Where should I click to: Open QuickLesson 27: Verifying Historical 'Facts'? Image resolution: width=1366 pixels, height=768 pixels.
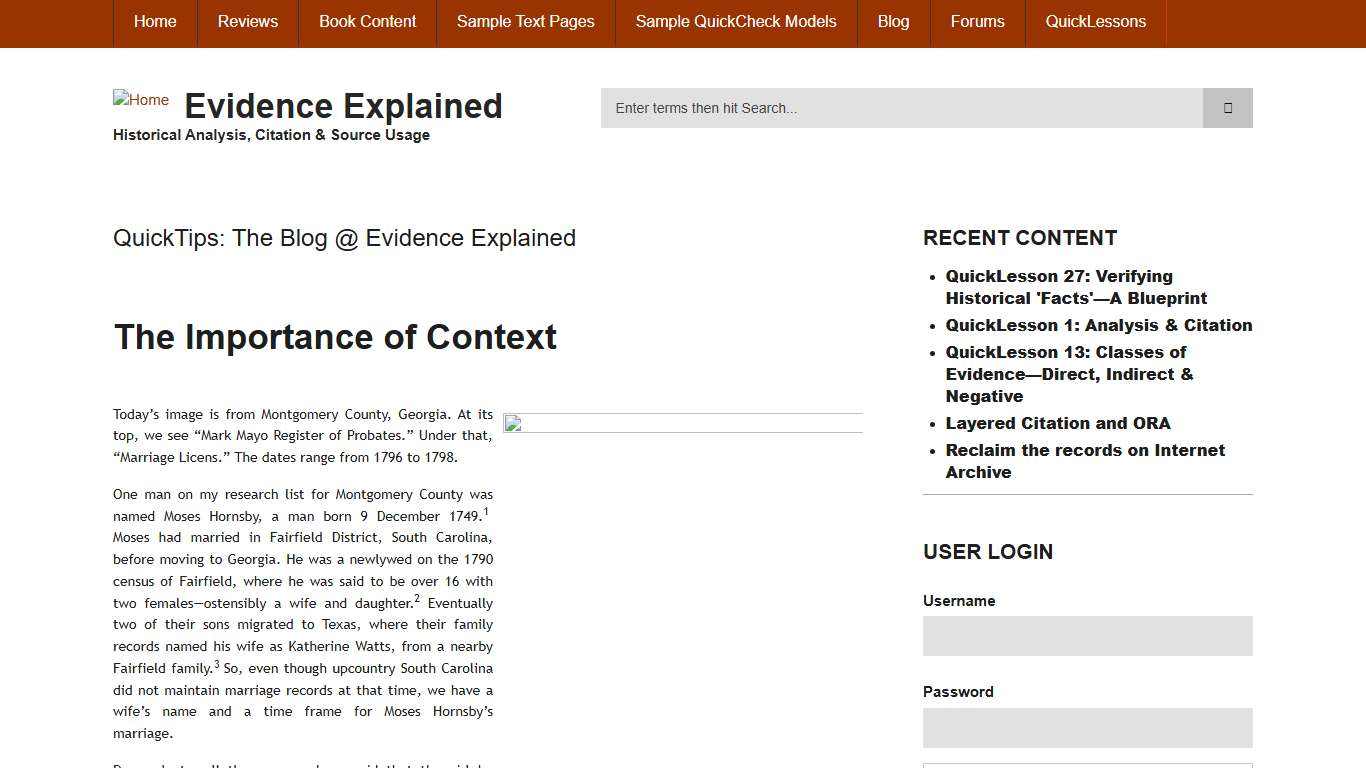(x=1076, y=287)
